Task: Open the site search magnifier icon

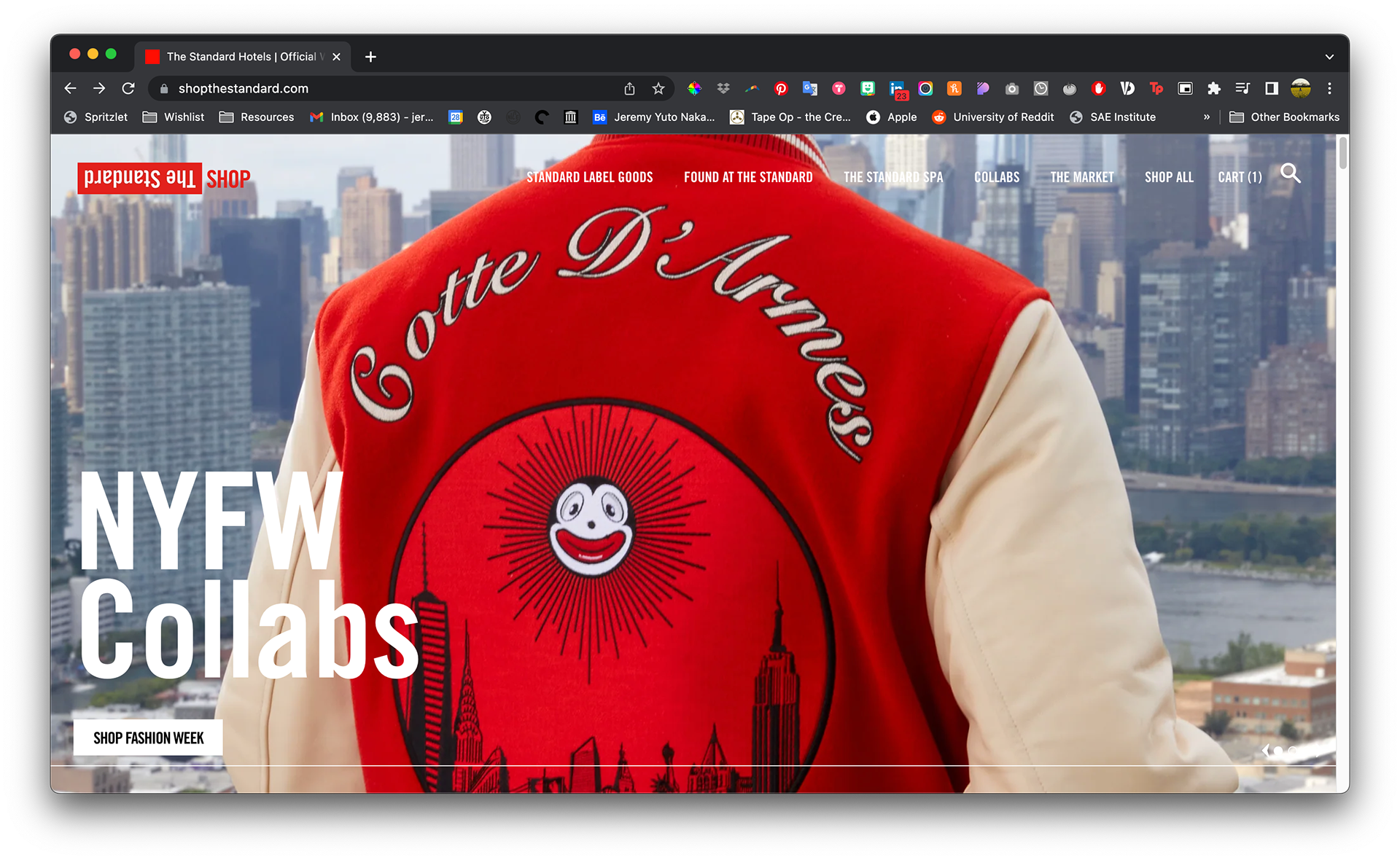Action: coord(1290,174)
